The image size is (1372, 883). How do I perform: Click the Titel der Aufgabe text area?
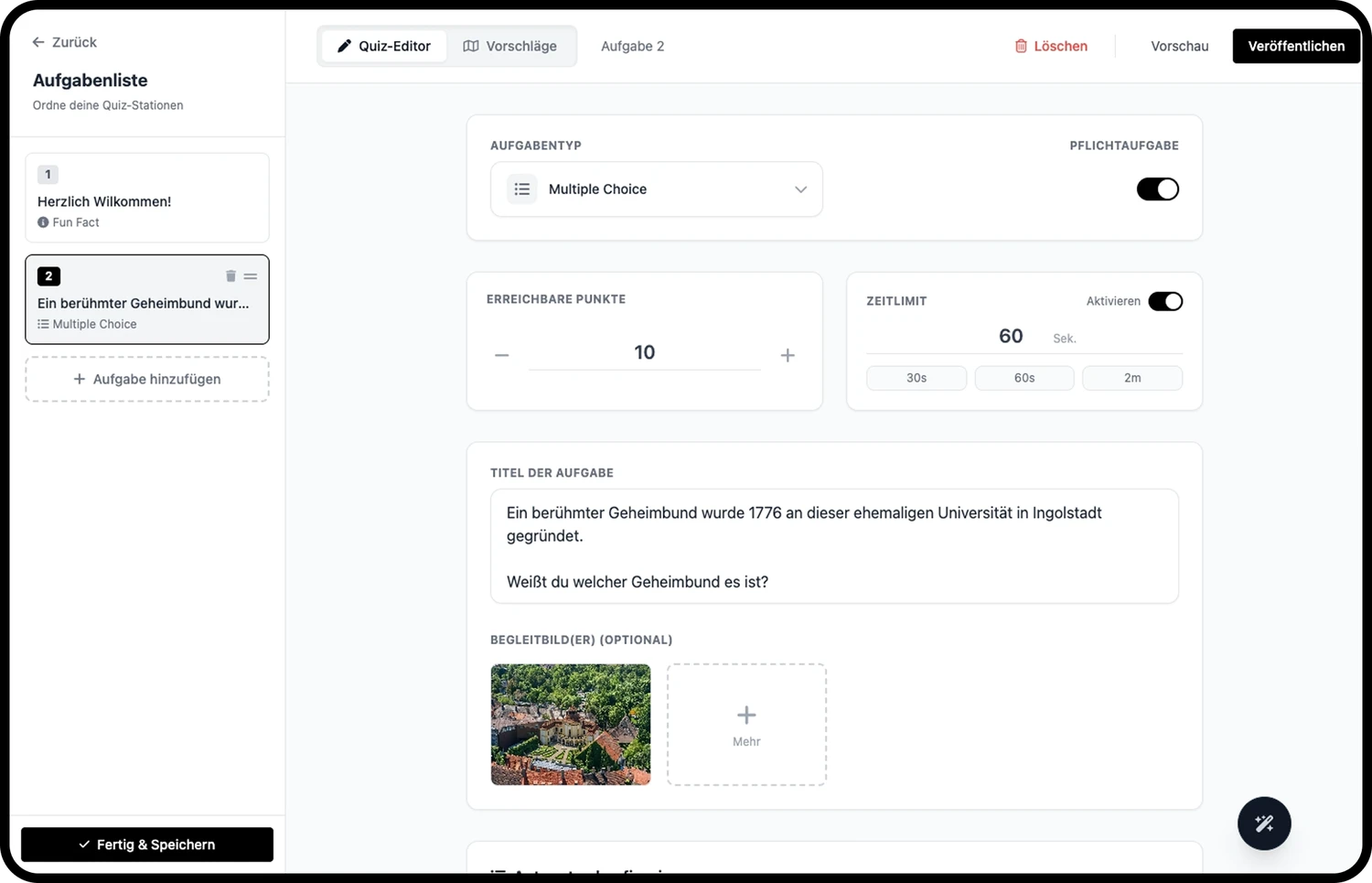tap(834, 546)
